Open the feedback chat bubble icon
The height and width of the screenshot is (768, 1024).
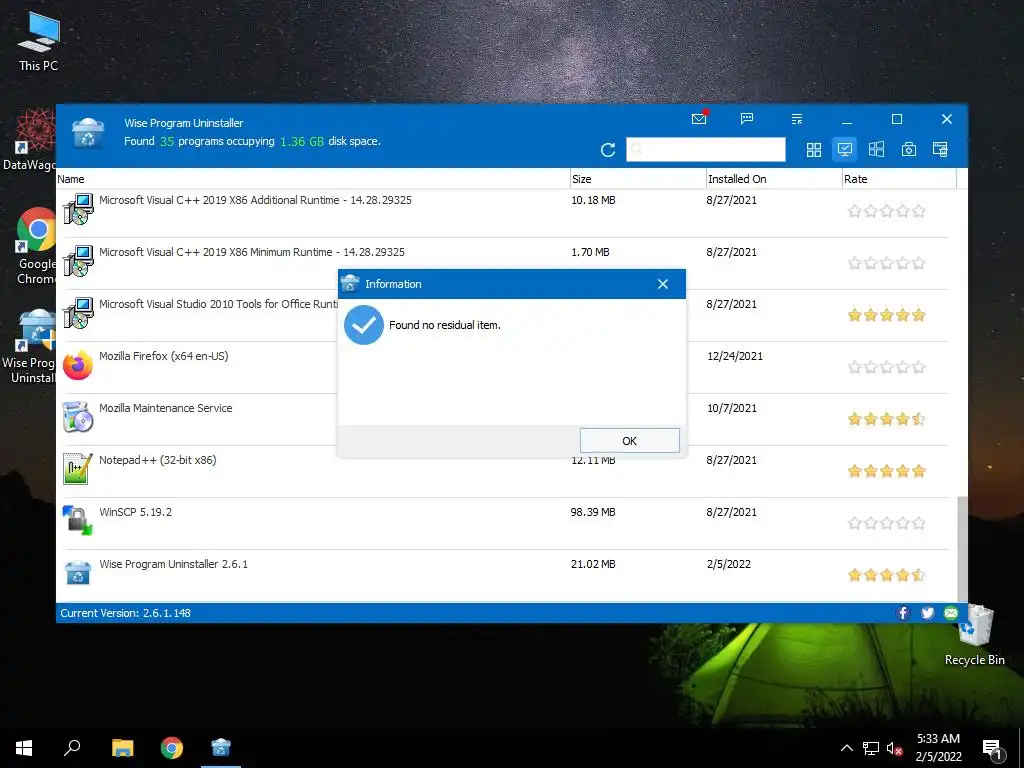[x=746, y=118]
